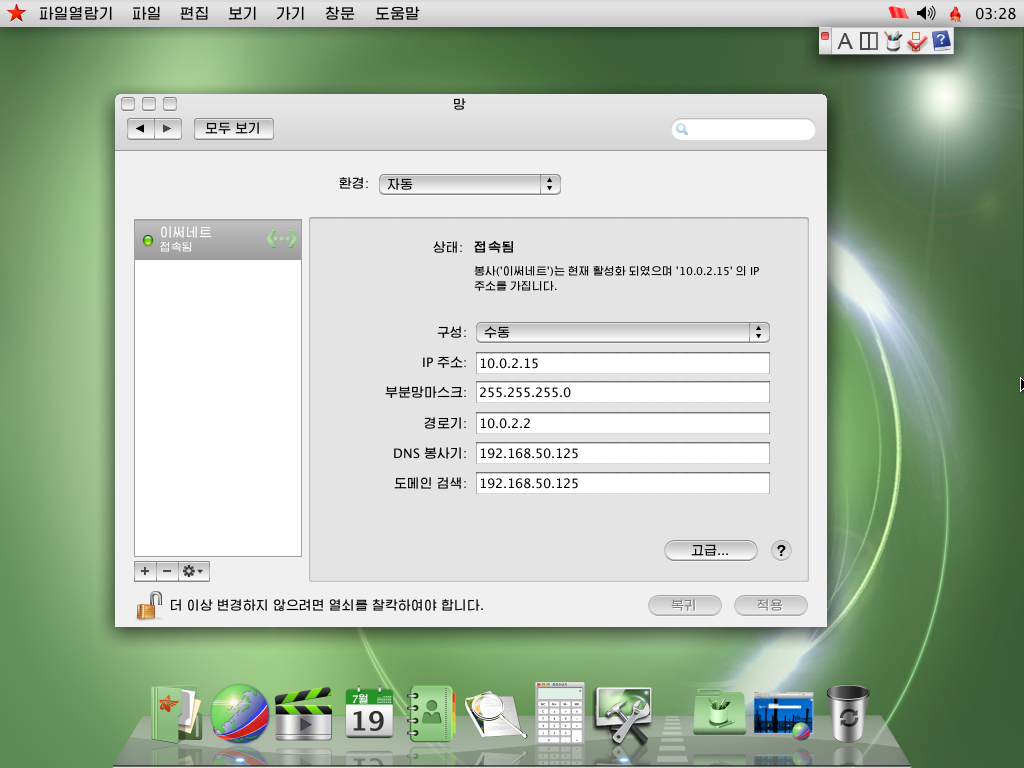Open the 편집 menu
This screenshot has height=768, width=1024.
pyautogui.click(x=194, y=13)
